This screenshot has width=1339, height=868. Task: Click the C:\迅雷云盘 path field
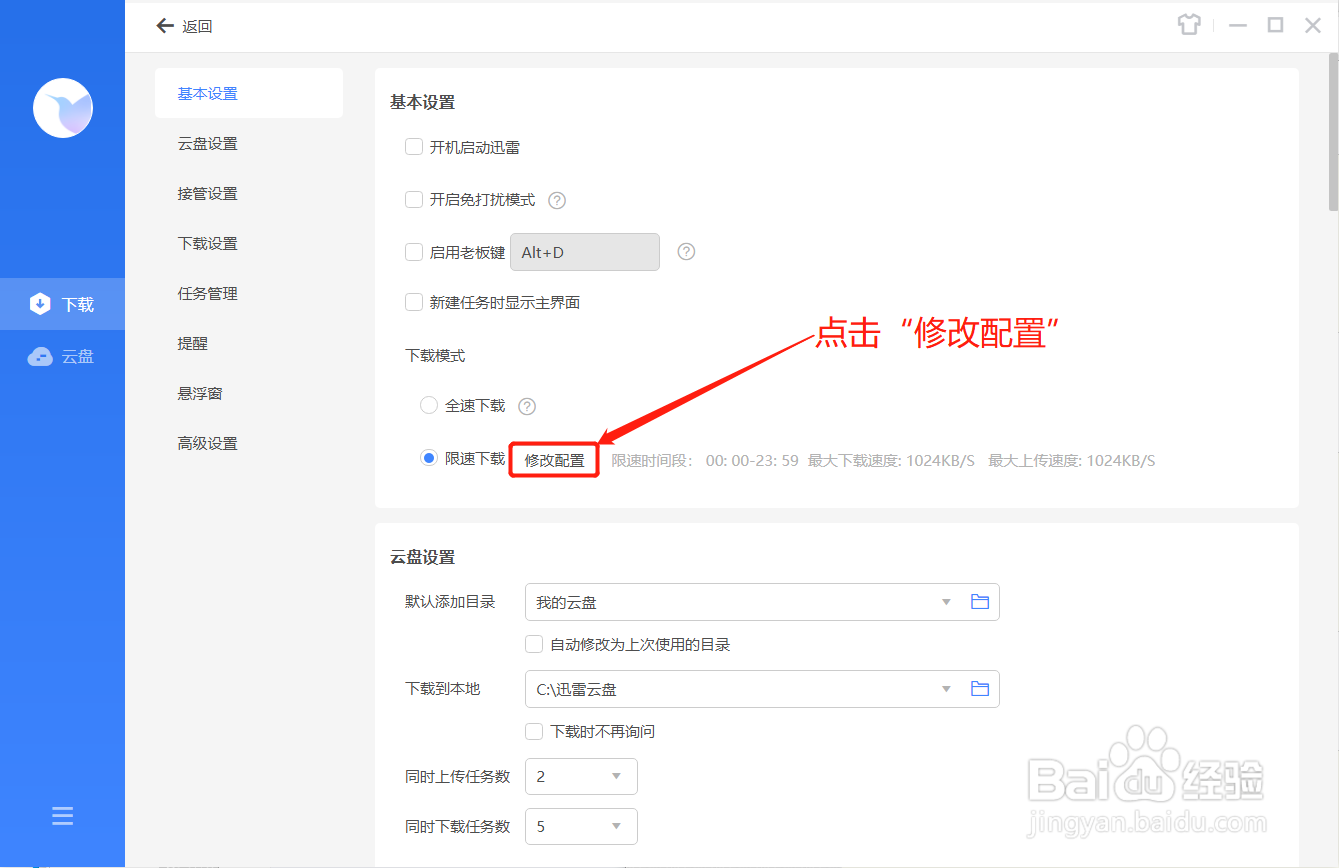tap(762, 689)
